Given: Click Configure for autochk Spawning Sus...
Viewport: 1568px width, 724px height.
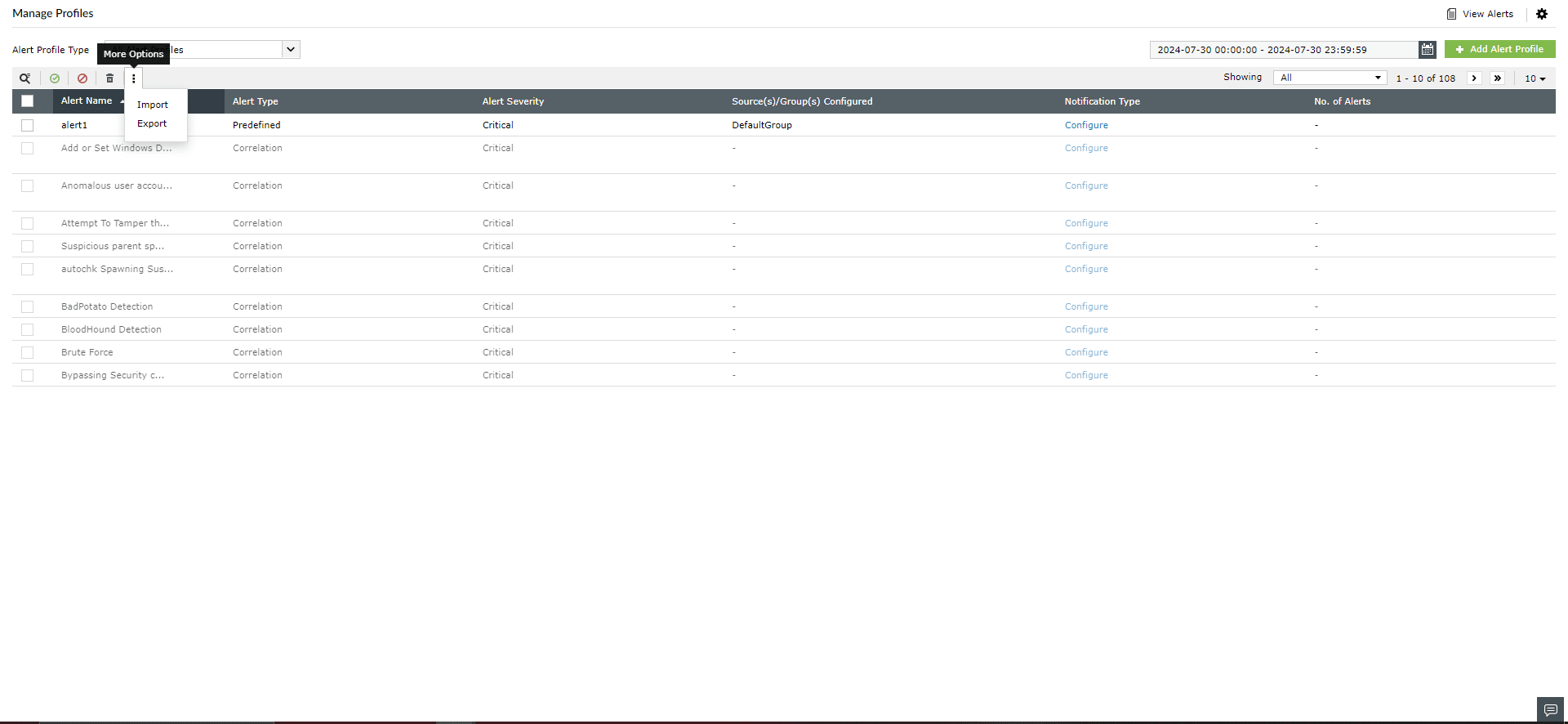Looking at the screenshot, I should coord(1086,269).
